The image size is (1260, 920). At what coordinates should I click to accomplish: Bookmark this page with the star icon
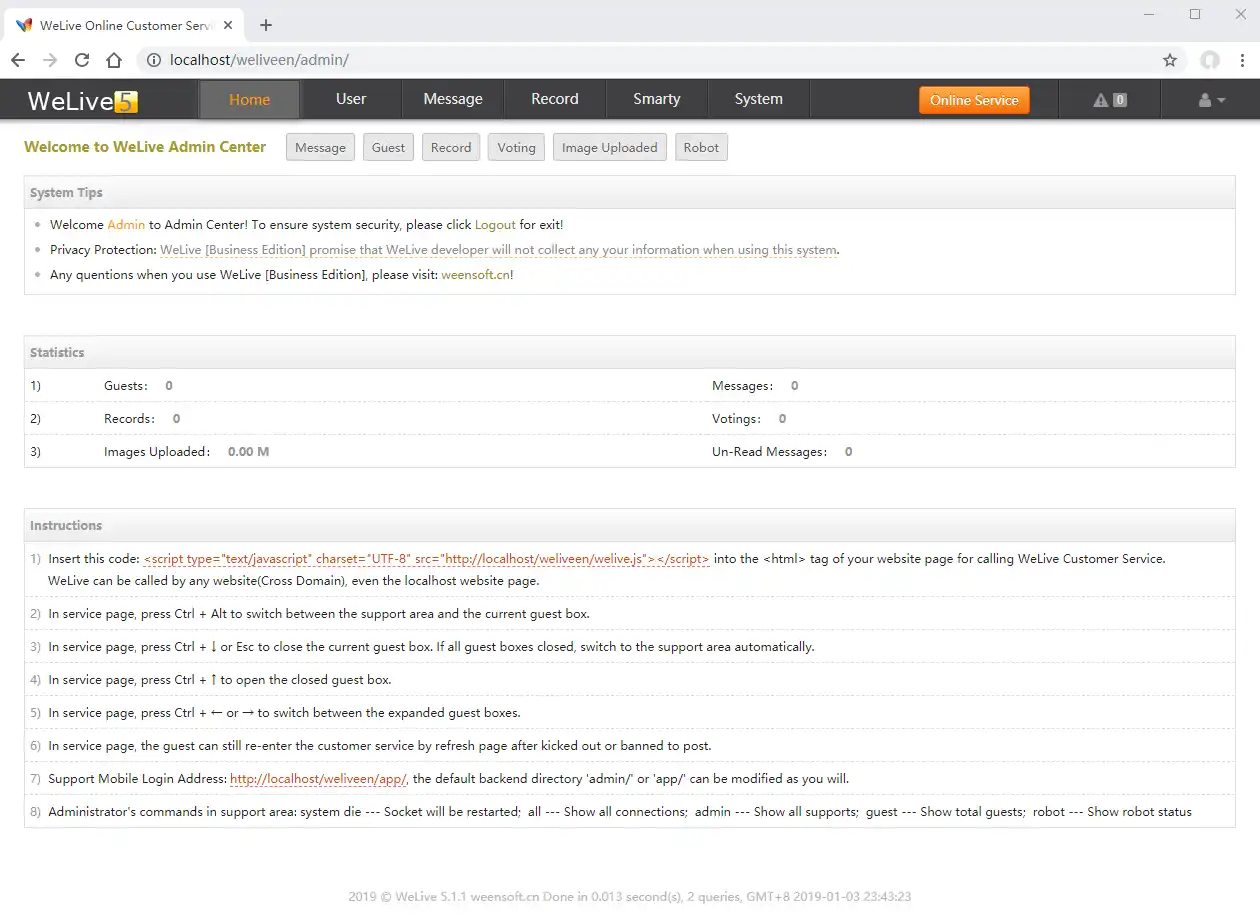pos(1170,60)
